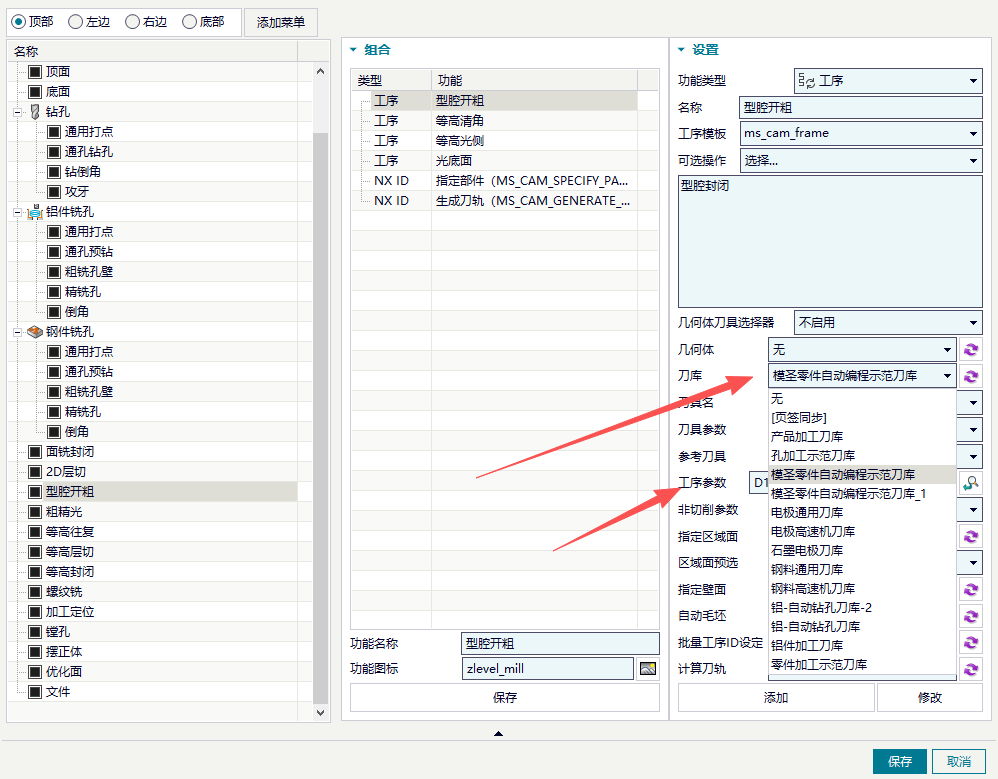Open image browser beside 功能图标 field

point(648,669)
